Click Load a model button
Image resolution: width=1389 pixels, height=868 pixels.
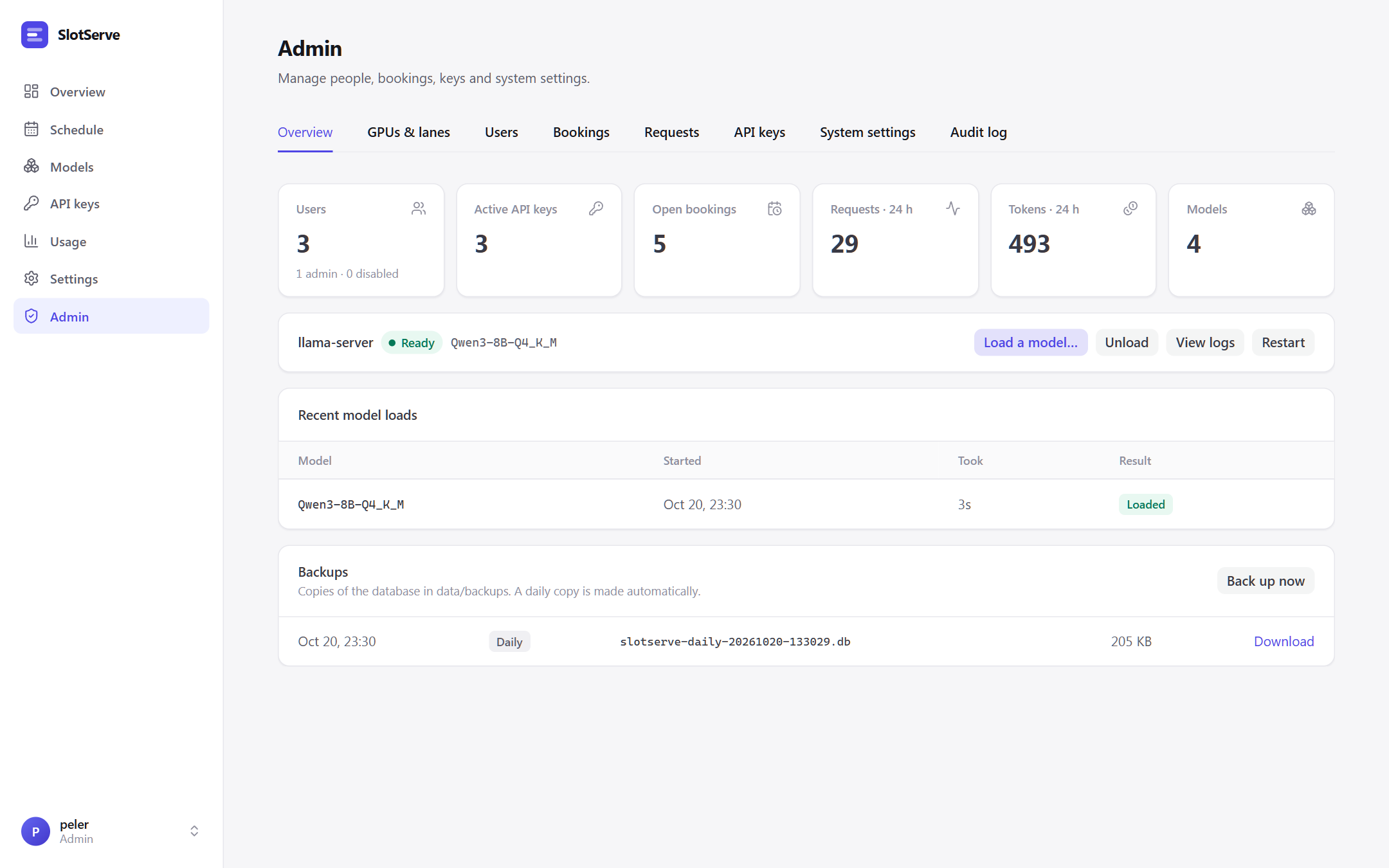[1030, 343]
